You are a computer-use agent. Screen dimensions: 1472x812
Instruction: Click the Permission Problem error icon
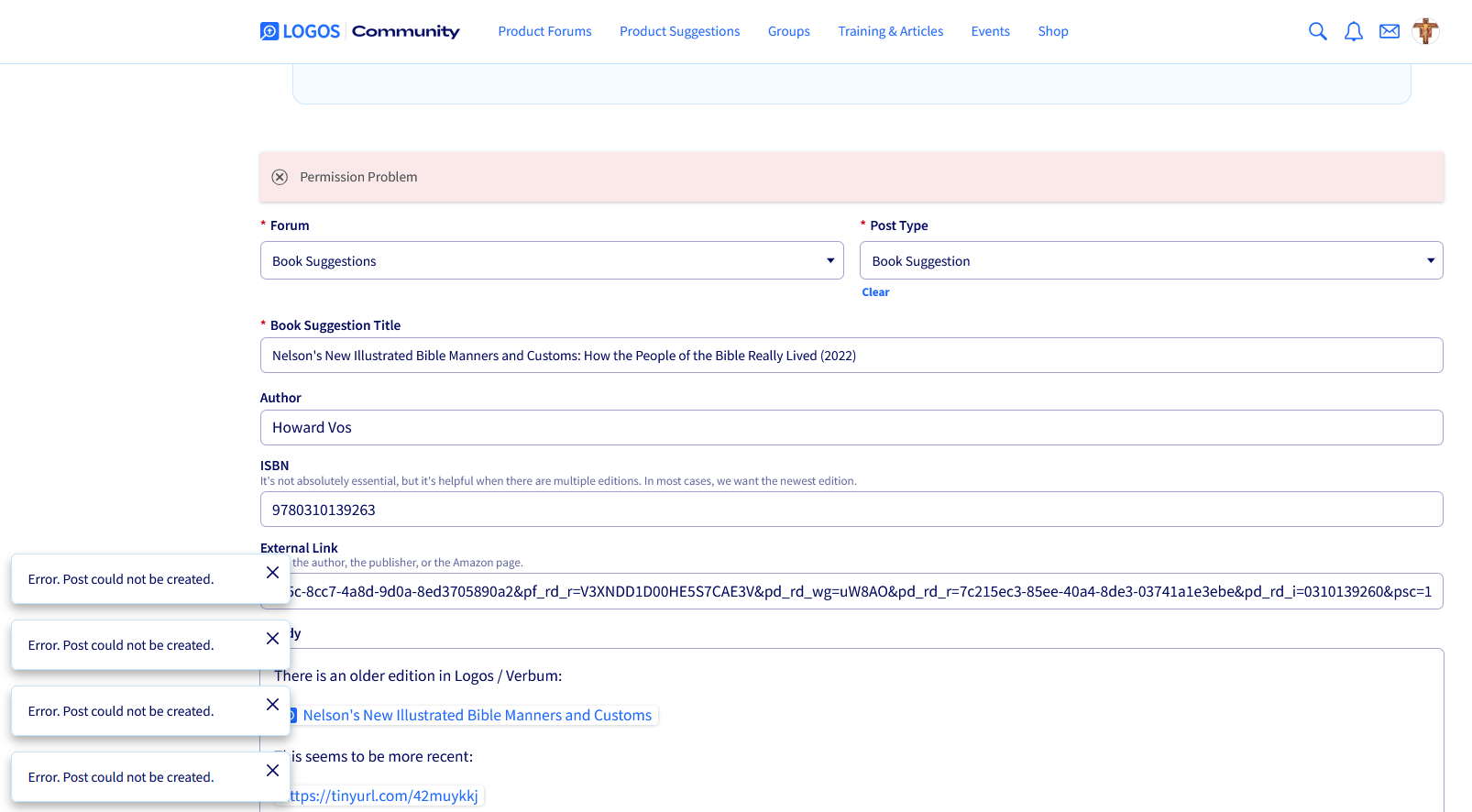click(280, 177)
